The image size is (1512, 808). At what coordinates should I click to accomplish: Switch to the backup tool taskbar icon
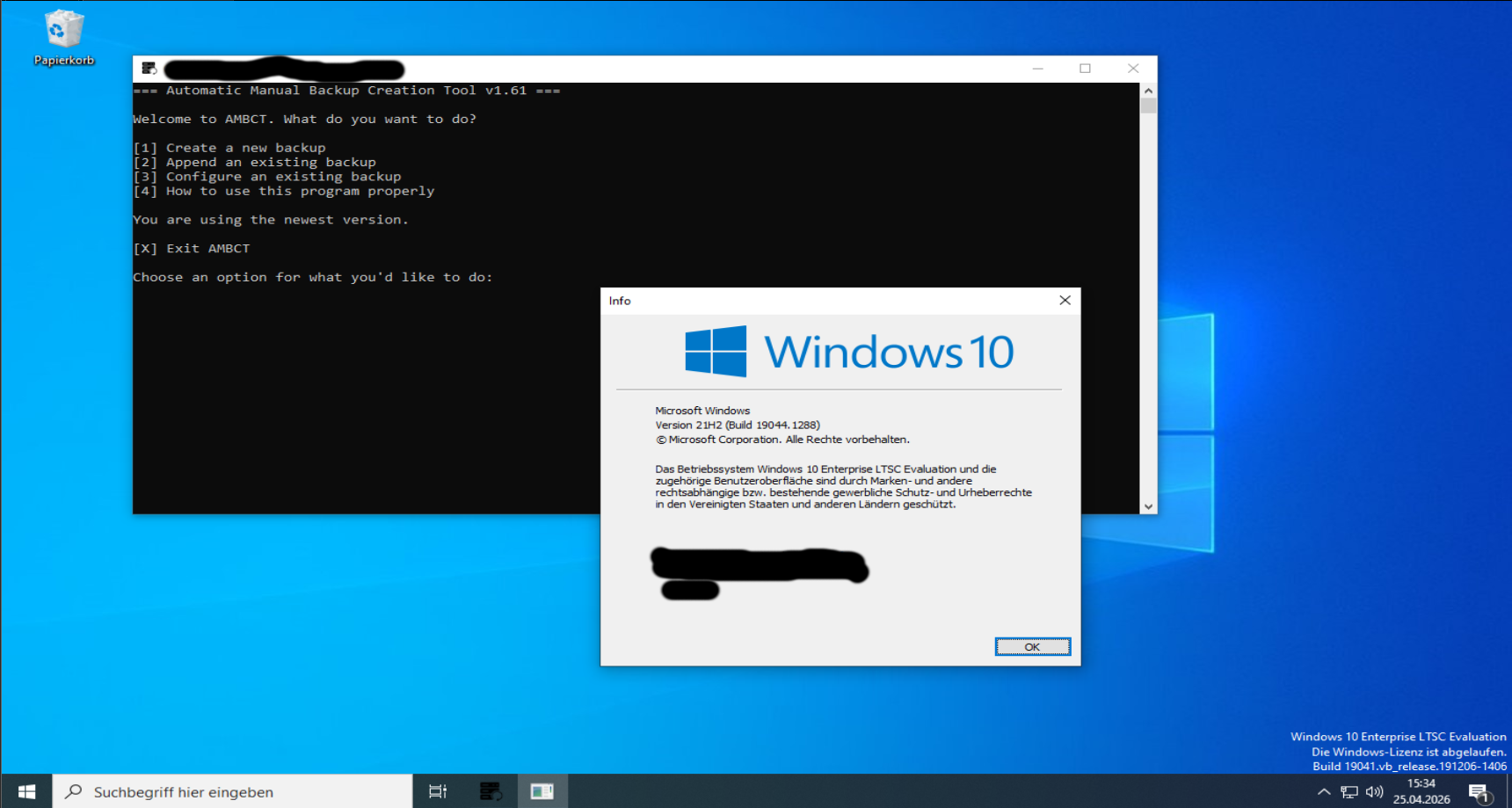coord(491,791)
